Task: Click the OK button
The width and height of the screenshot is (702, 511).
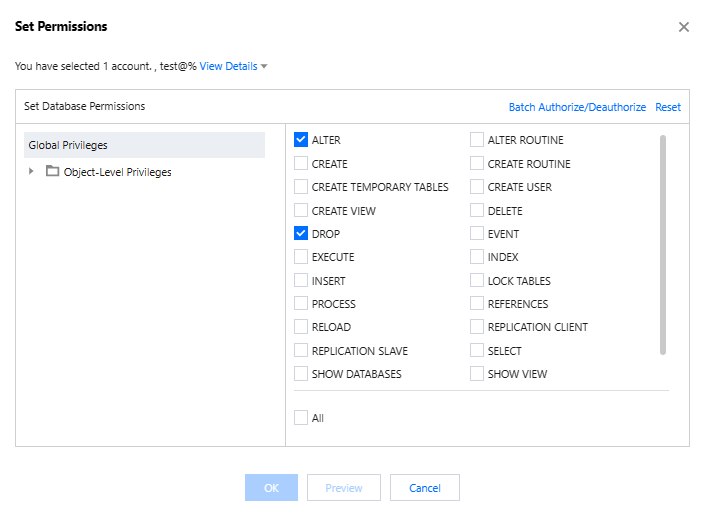Action: pyautogui.click(x=271, y=488)
